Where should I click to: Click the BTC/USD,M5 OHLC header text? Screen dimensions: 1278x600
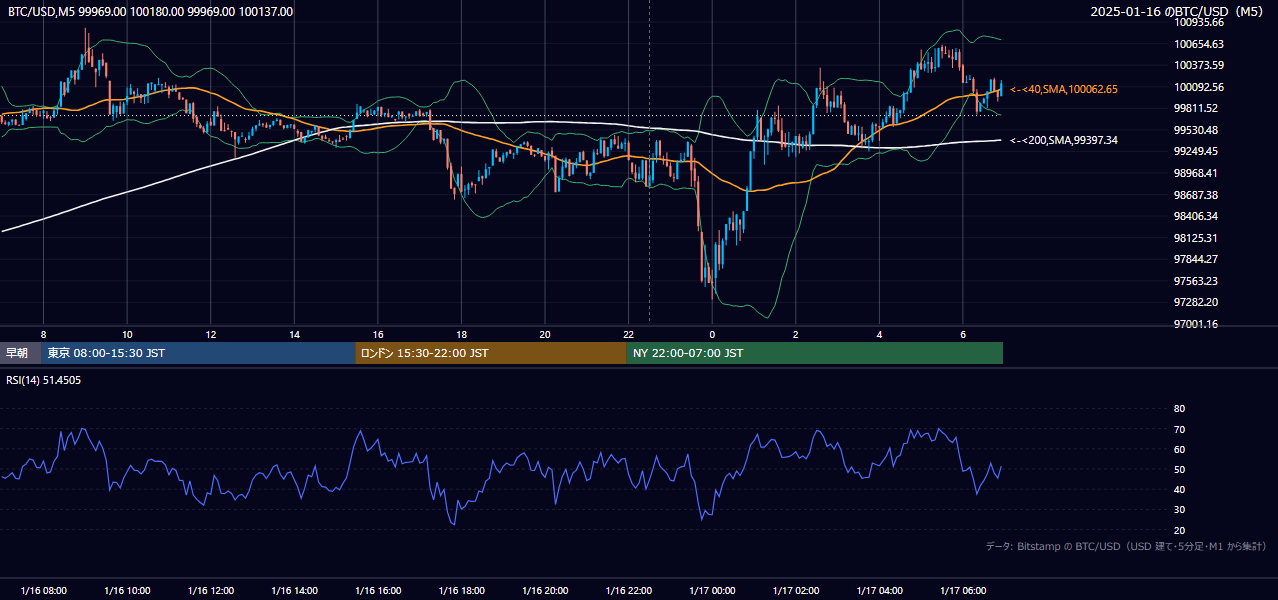coord(151,11)
